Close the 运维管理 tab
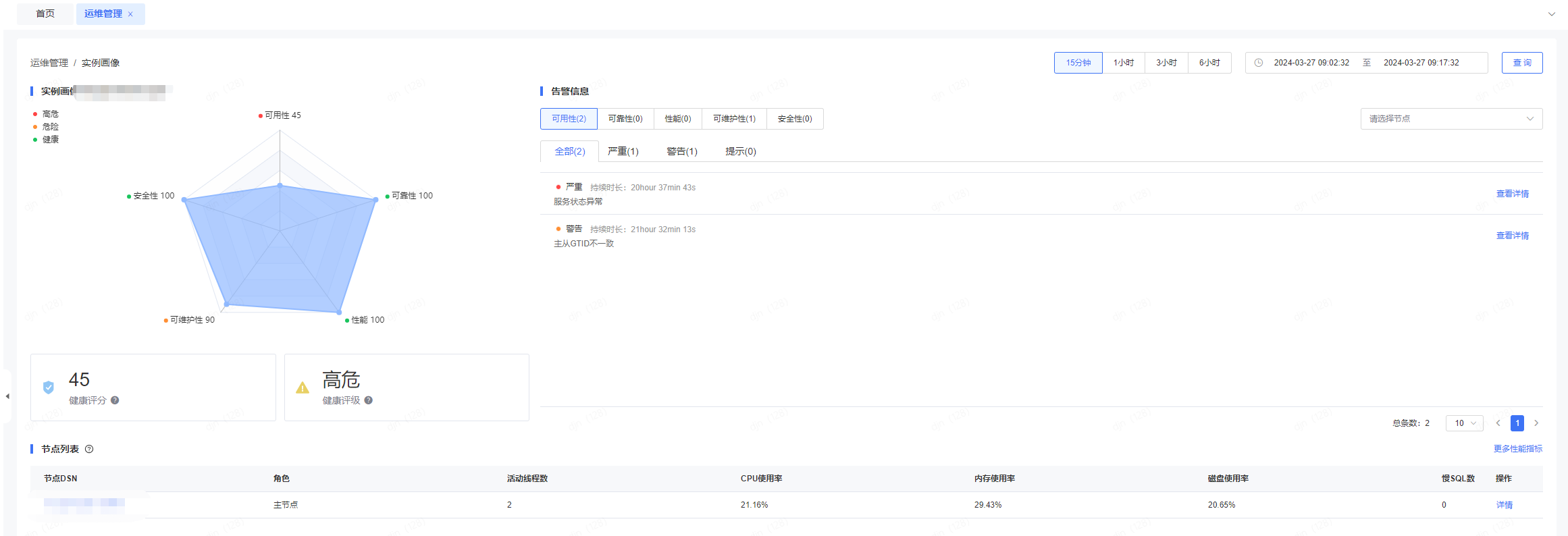1568x536 pixels. 130,14
